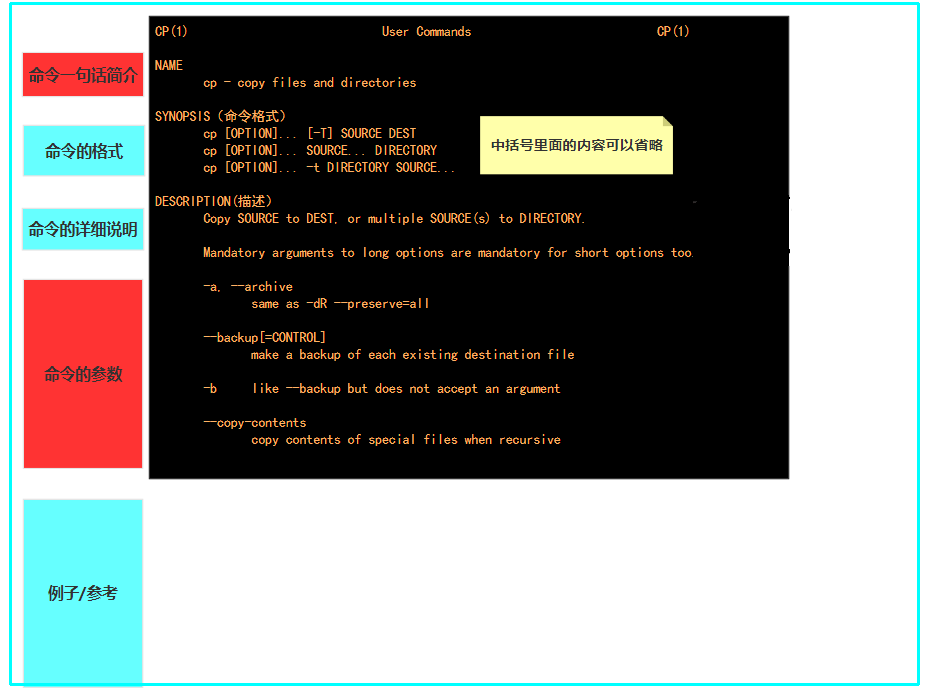
Task: Click 'same as -dR --preserve=all' text
Action: (340, 304)
